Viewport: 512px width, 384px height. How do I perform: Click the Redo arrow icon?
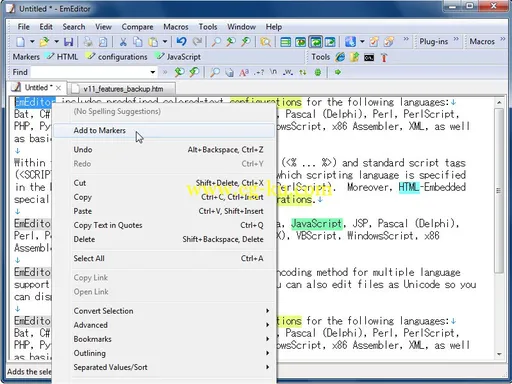(197, 42)
